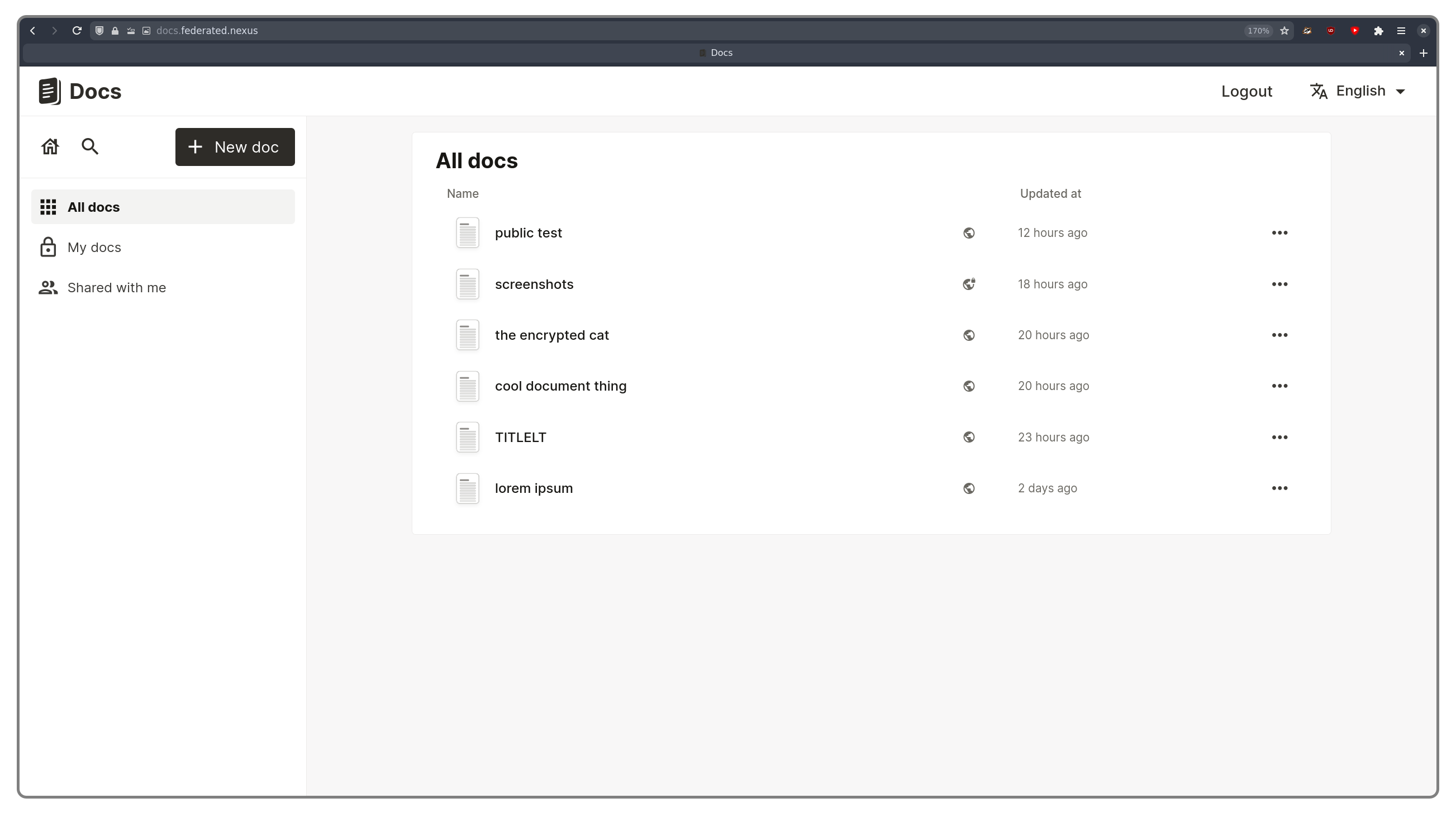Click the browser back arrow
This screenshot has height=817, width=1456.
coord(32,31)
